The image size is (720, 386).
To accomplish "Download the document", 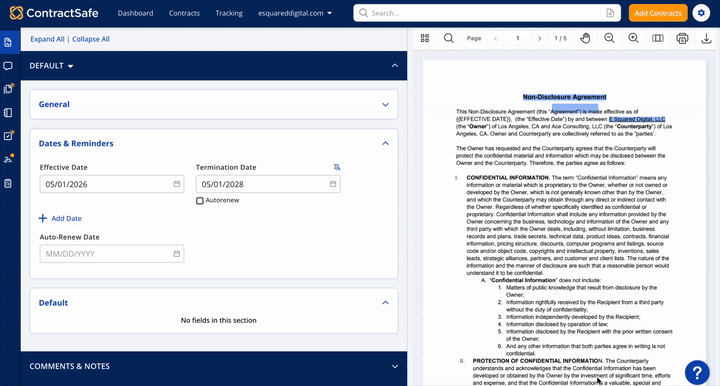I will 706,39.
